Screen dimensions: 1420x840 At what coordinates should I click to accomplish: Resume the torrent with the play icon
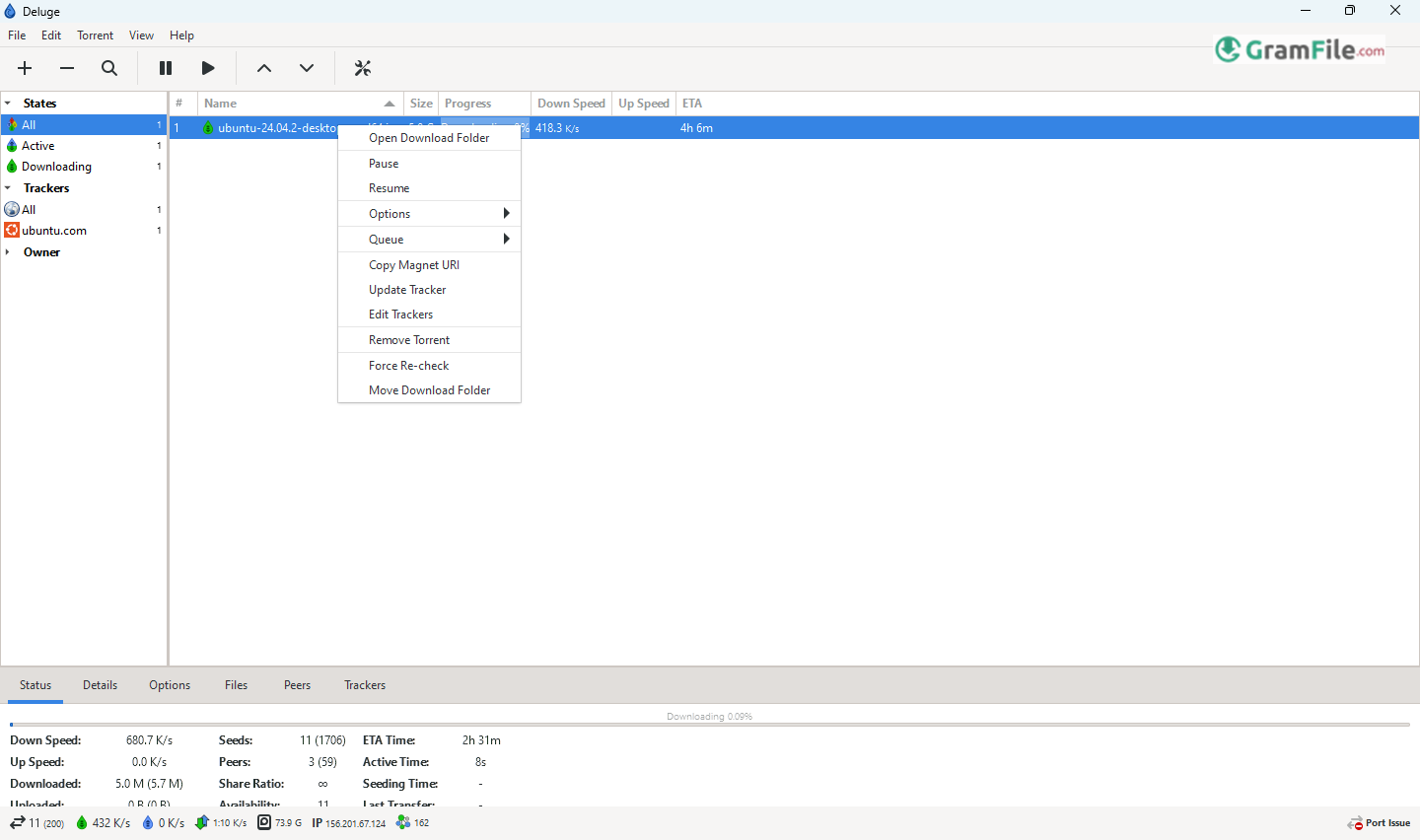click(x=208, y=68)
